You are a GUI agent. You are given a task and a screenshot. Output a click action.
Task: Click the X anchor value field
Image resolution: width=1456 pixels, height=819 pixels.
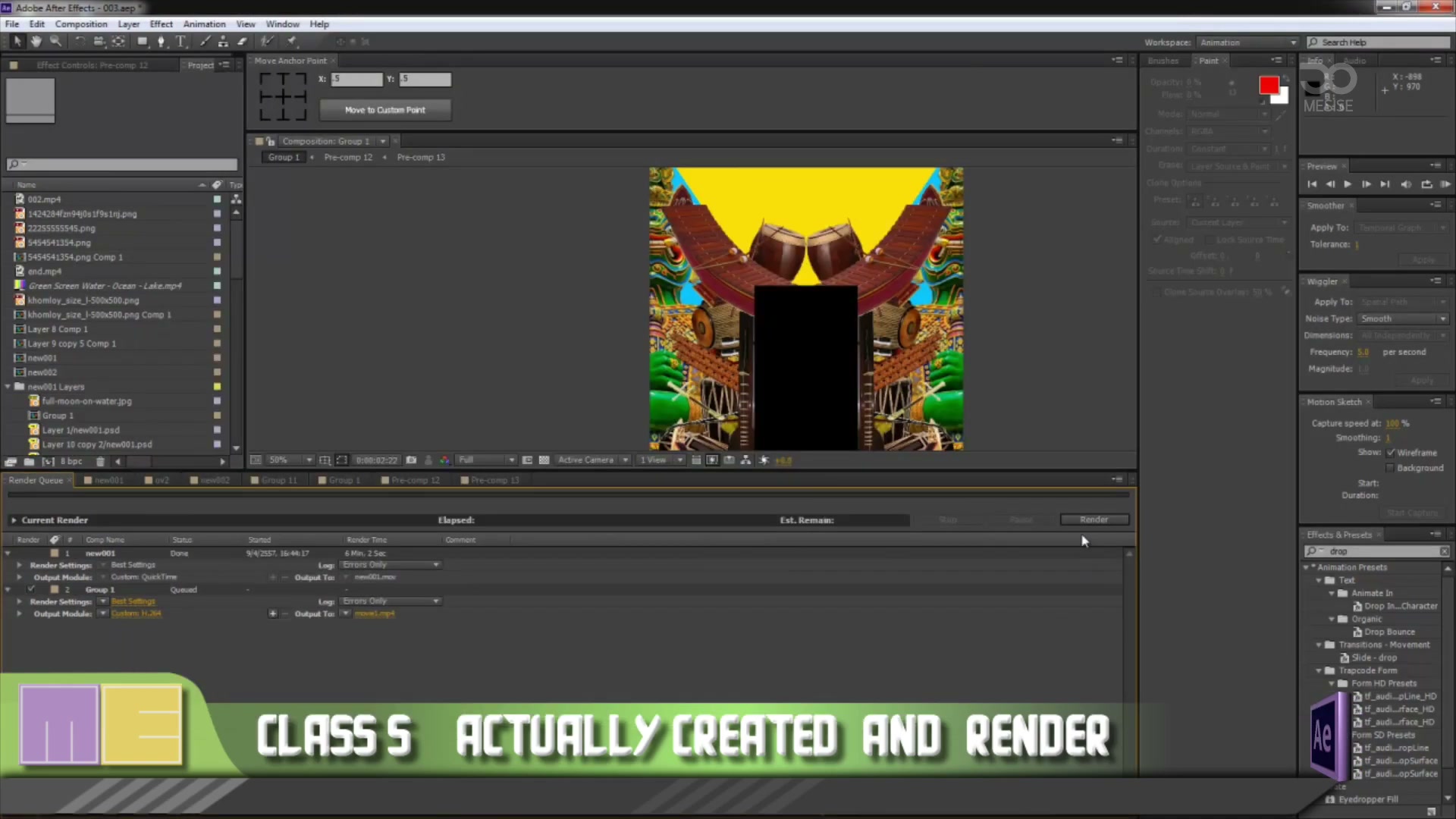coord(356,79)
